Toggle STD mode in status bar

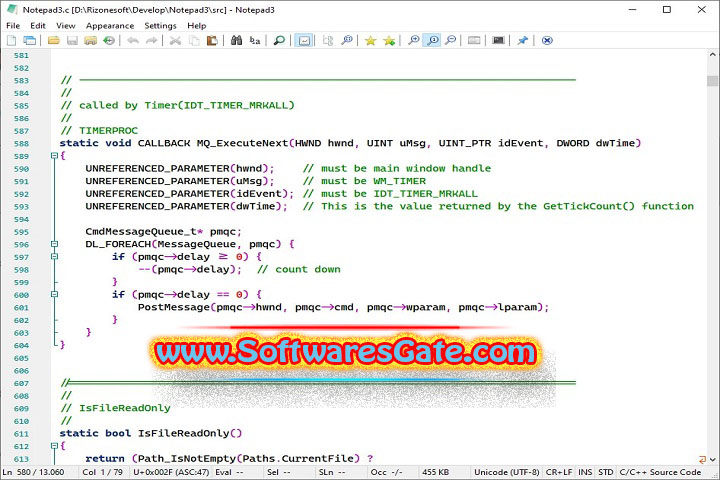coord(606,472)
